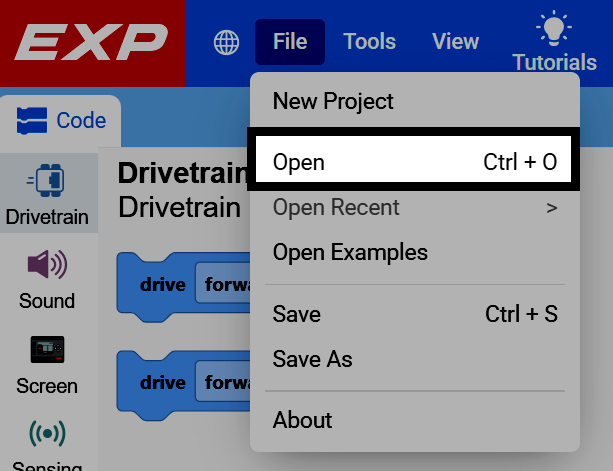The height and width of the screenshot is (471, 613).
Task: Expand forward dropdown in first drive block
Action: tap(223, 283)
